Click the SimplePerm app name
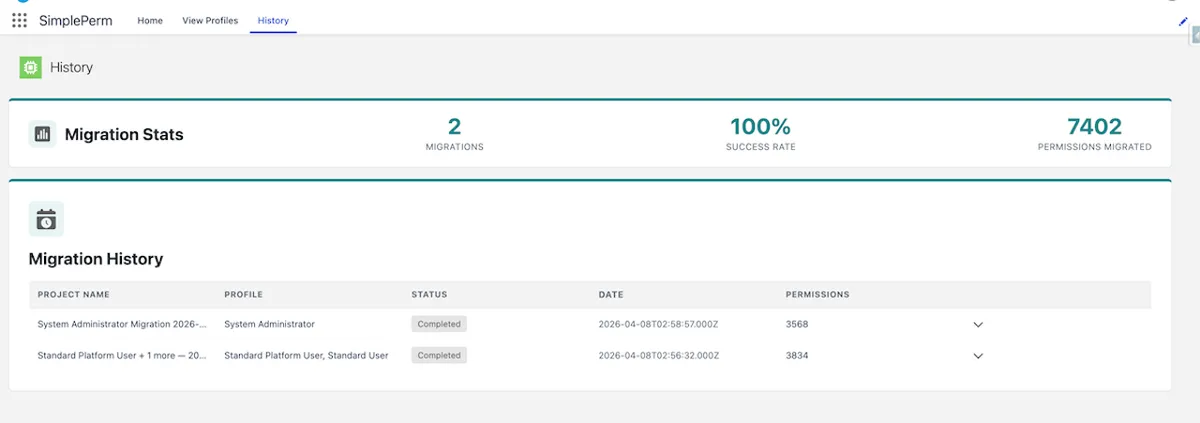1200x423 pixels. pos(76,20)
